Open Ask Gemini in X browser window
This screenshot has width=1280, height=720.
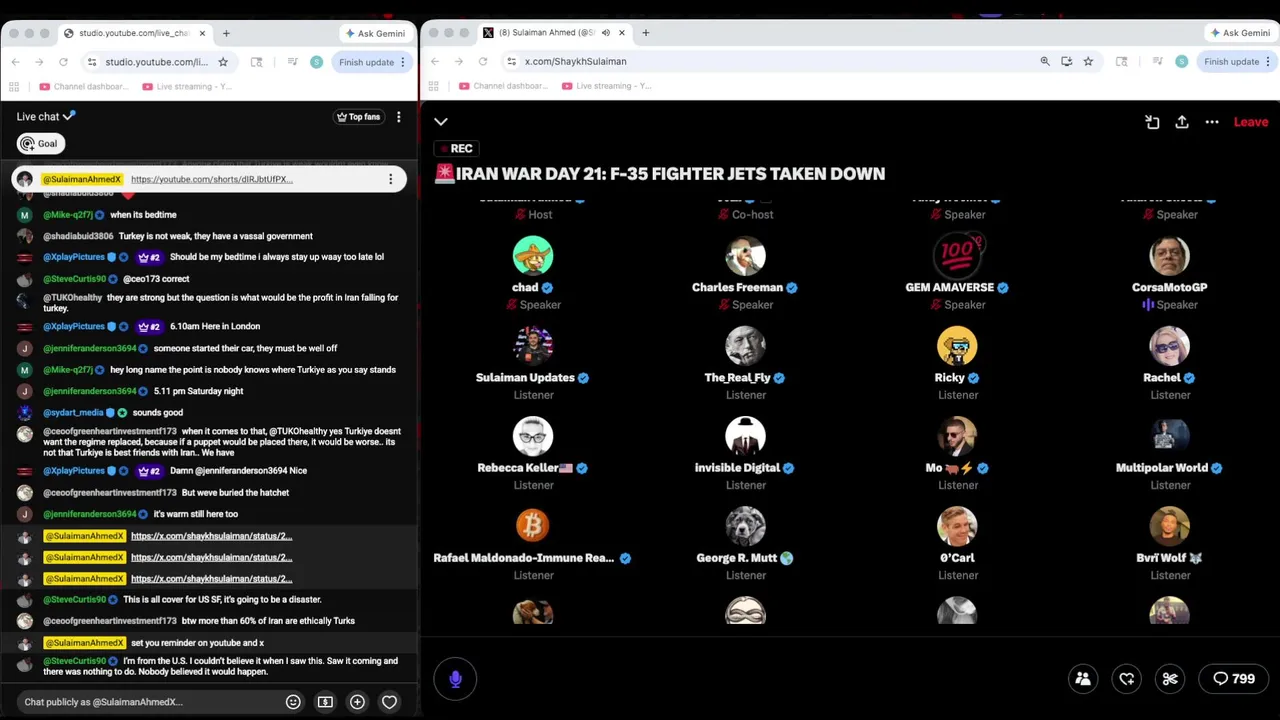tap(1240, 33)
